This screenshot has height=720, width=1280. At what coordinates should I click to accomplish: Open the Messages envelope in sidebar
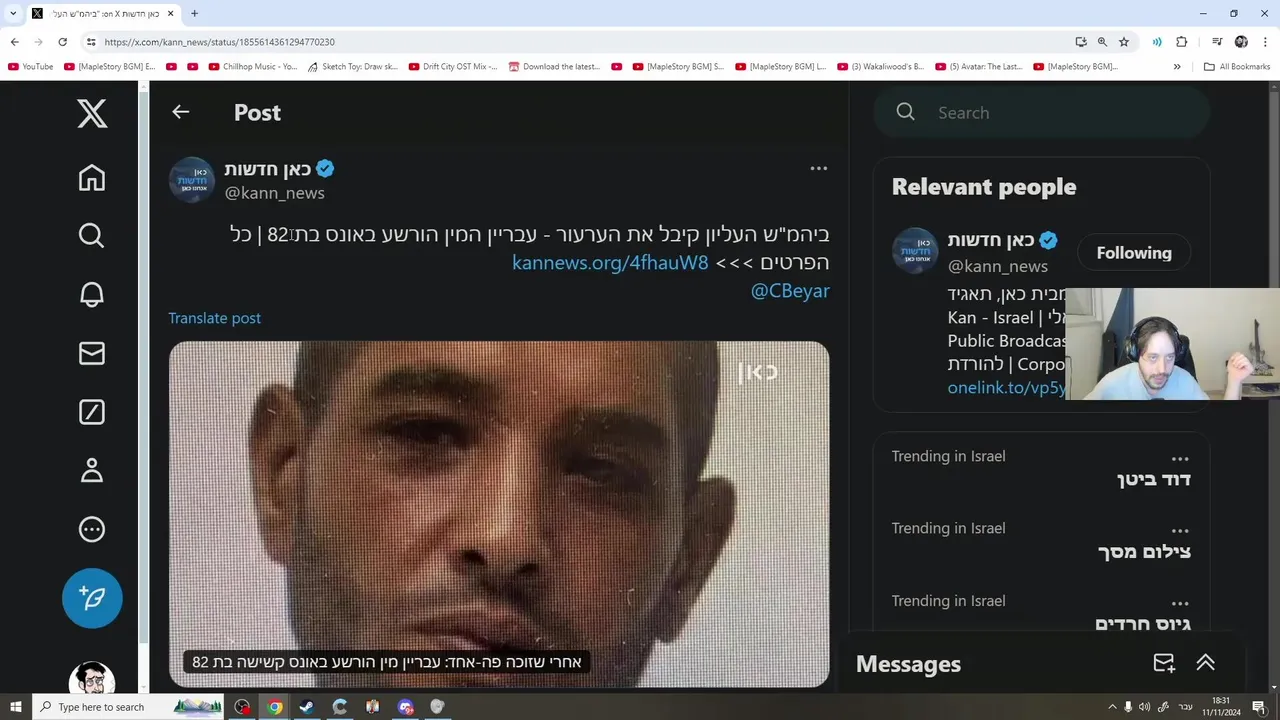pos(92,353)
